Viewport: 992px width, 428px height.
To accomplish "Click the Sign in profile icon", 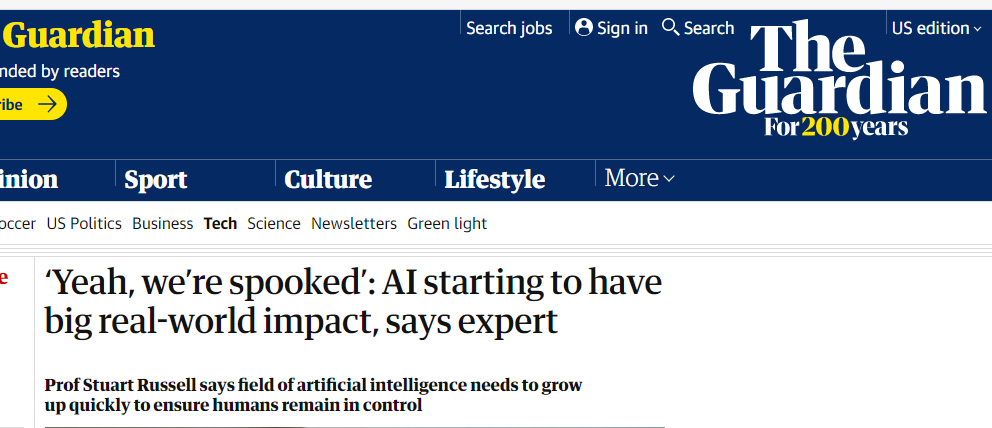I will [x=584, y=27].
